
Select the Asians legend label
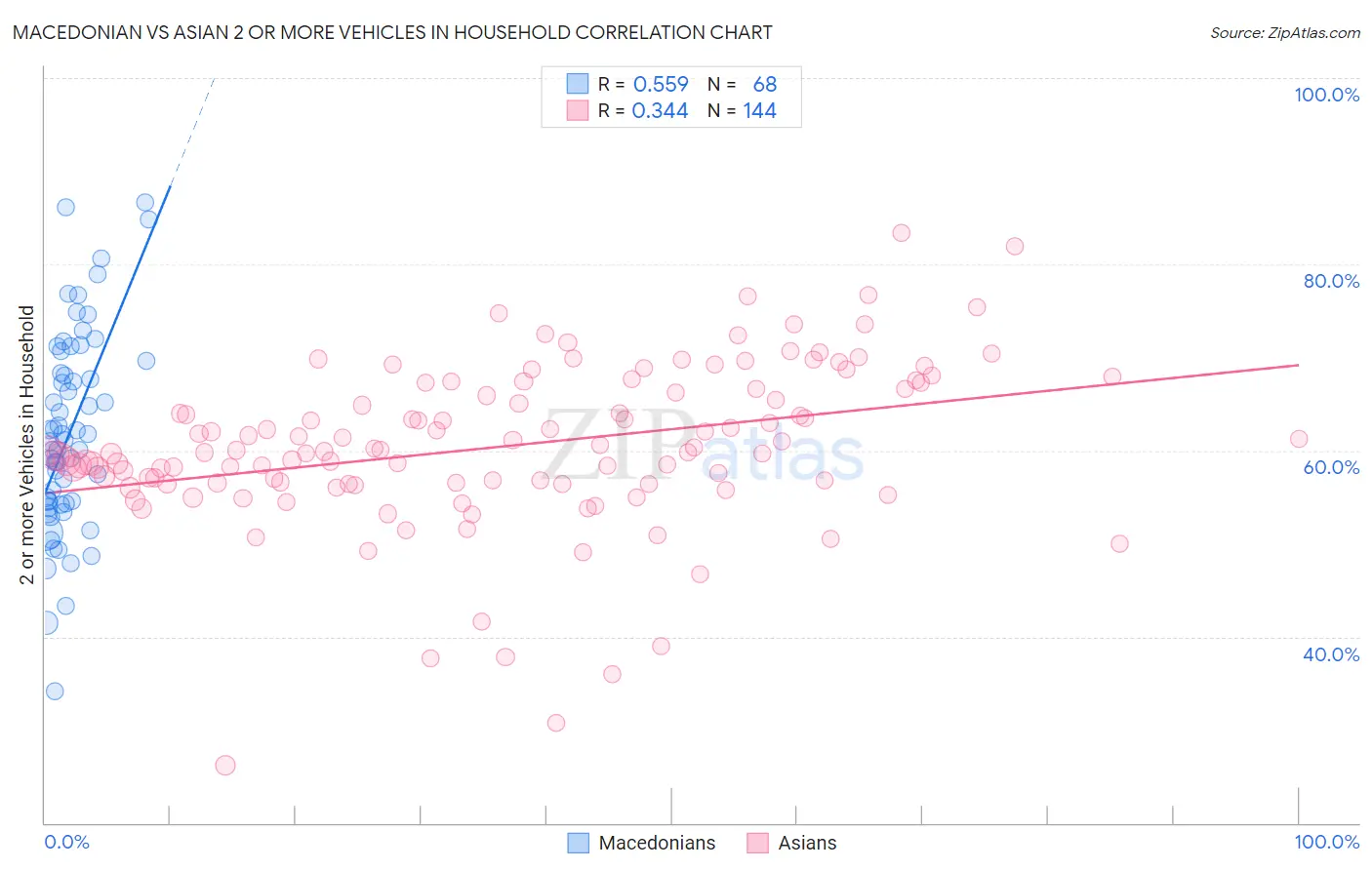(807, 843)
